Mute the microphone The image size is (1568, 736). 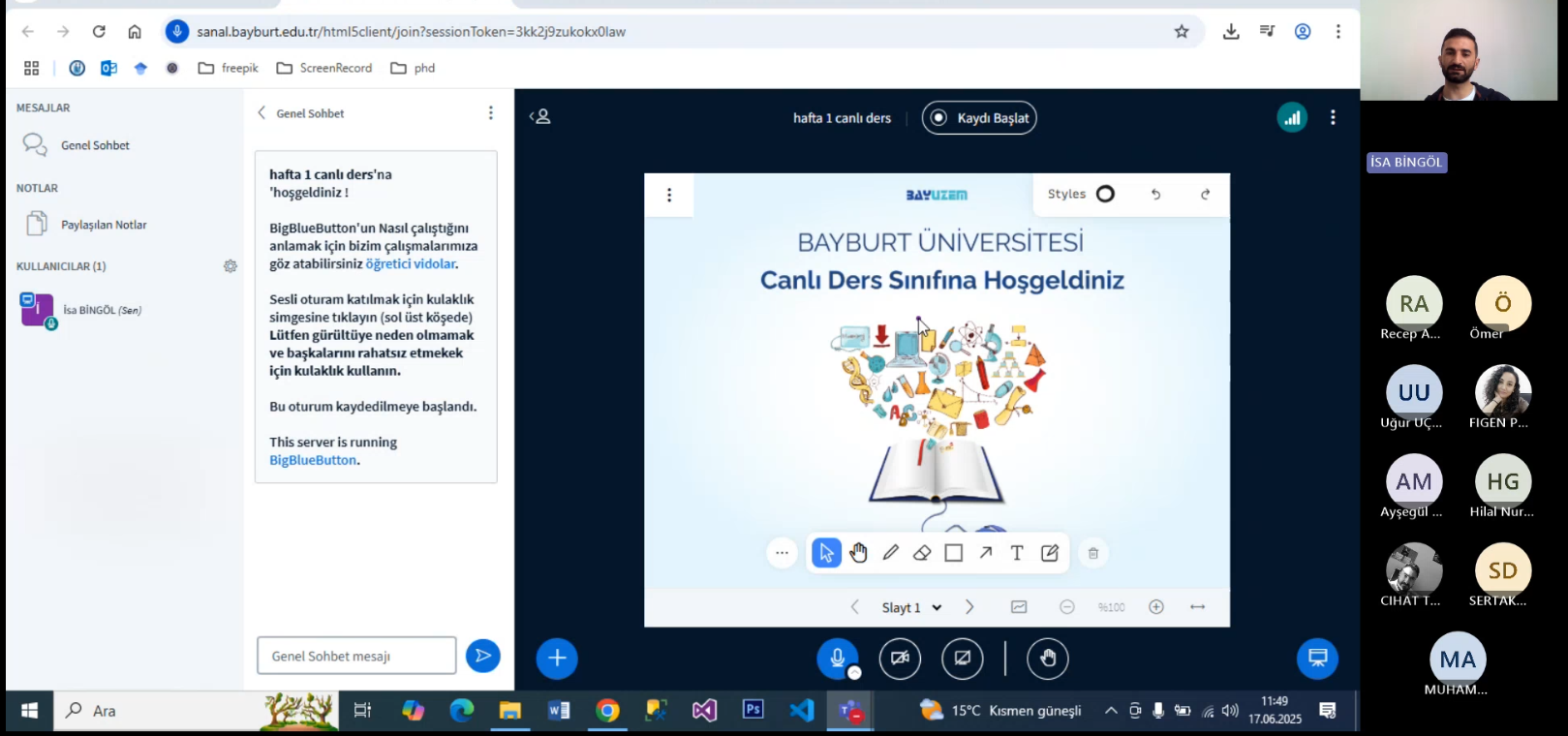coord(838,659)
